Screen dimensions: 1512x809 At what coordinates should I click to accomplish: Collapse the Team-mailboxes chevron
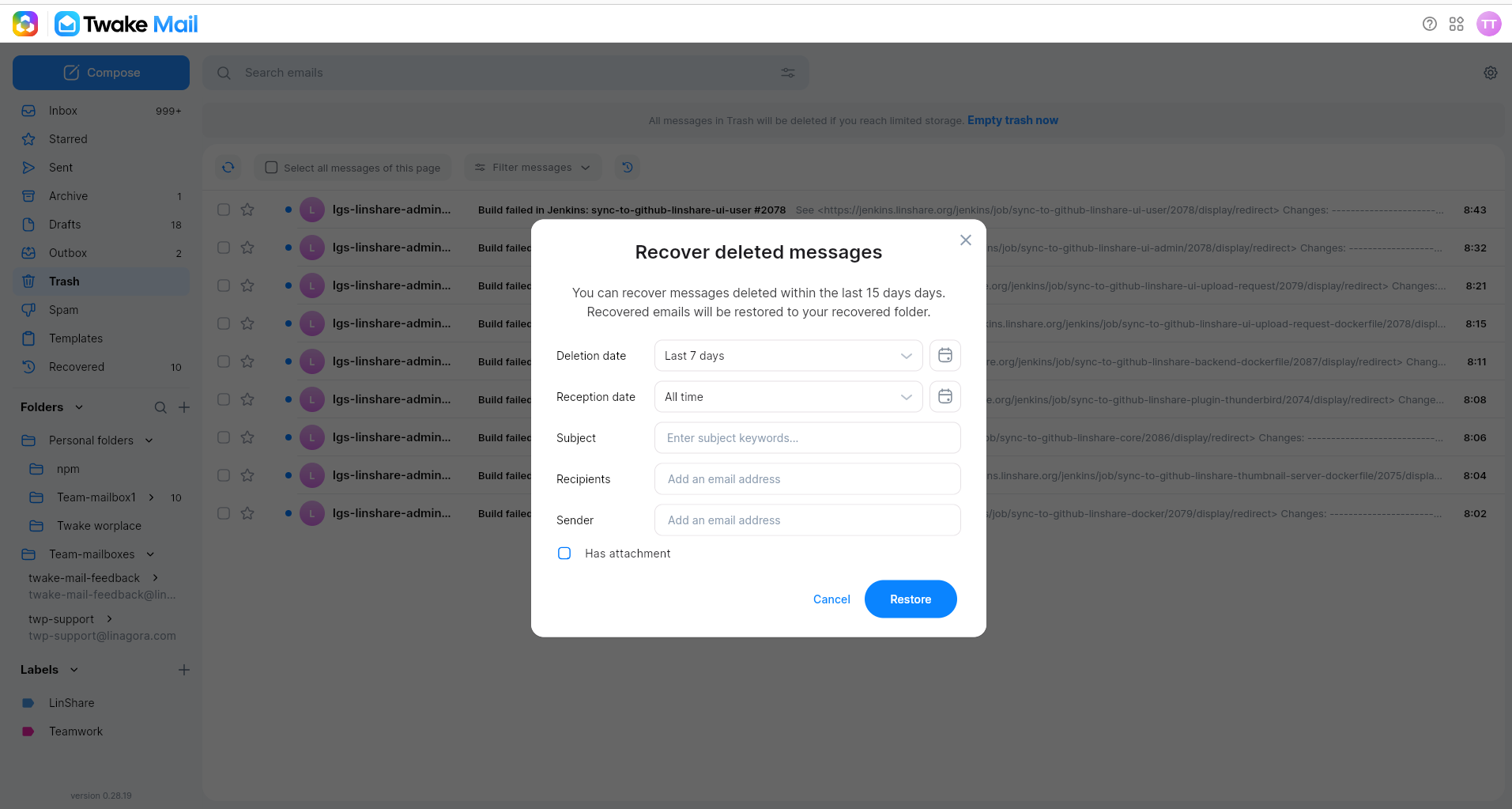point(150,554)
